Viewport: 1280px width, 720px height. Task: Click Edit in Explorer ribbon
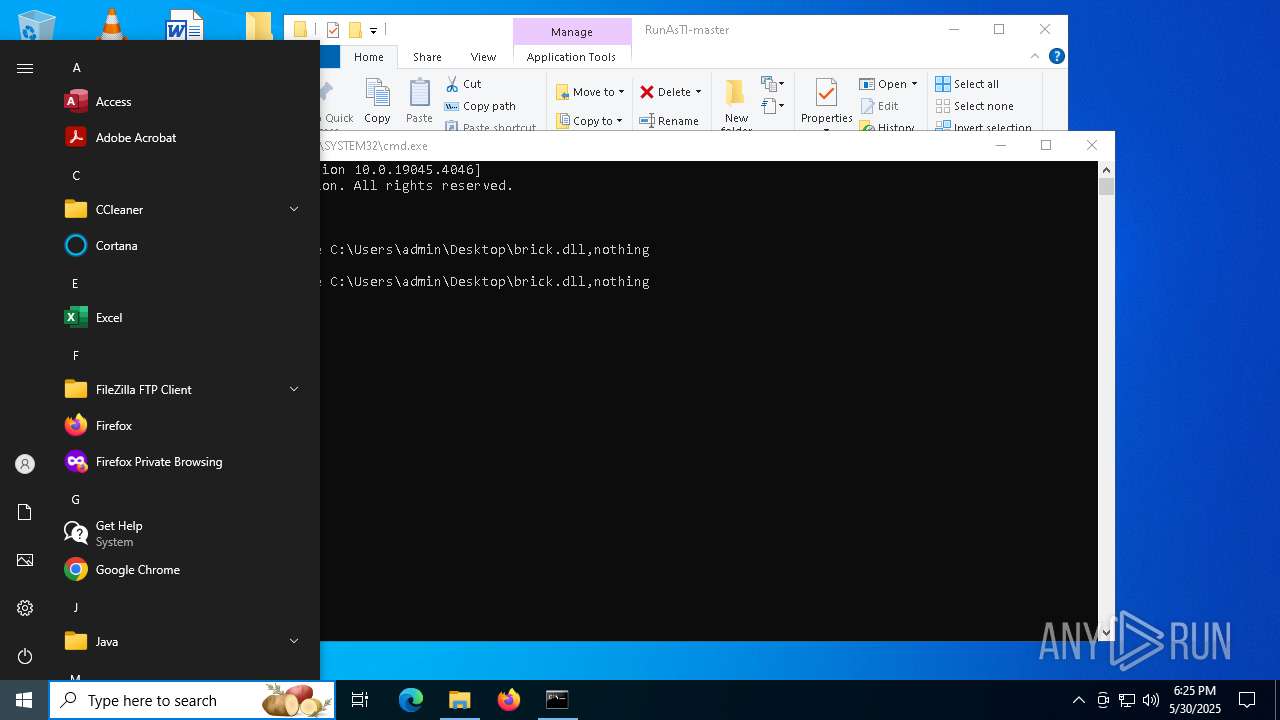[x=879, y=106]
